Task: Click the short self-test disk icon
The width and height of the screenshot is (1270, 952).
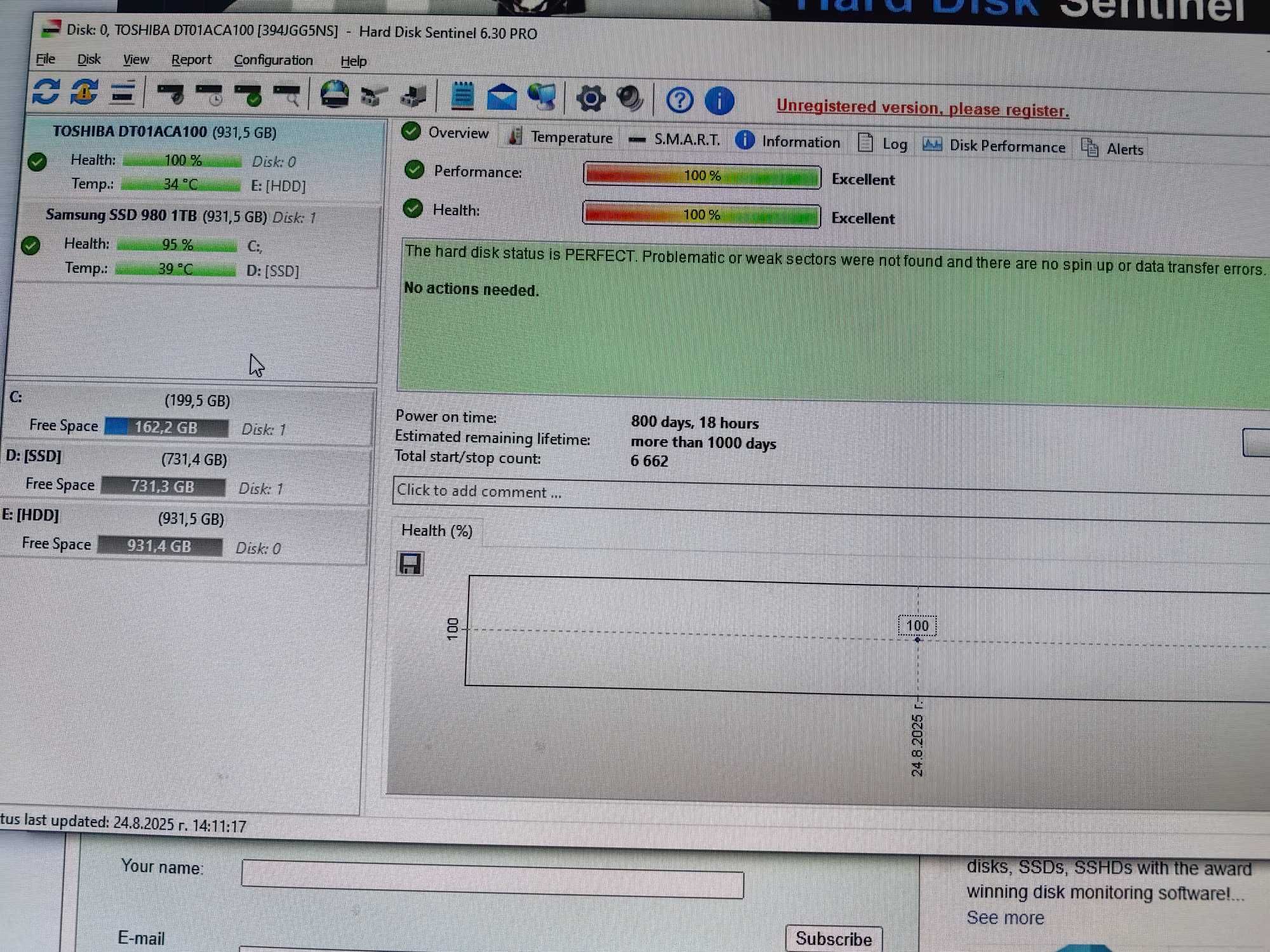Action: pos(170,95)
